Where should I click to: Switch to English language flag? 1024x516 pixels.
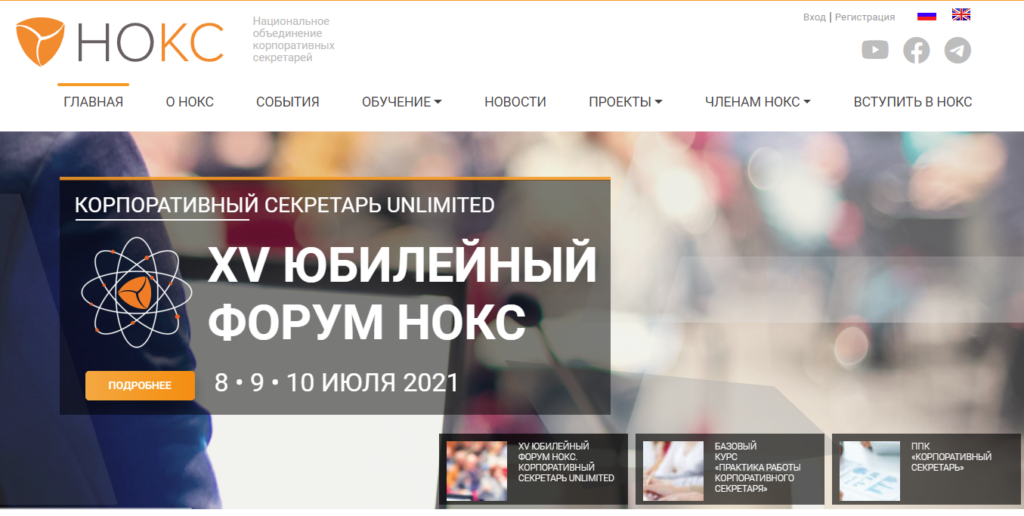pyautogui.click(x=961, y=14)
